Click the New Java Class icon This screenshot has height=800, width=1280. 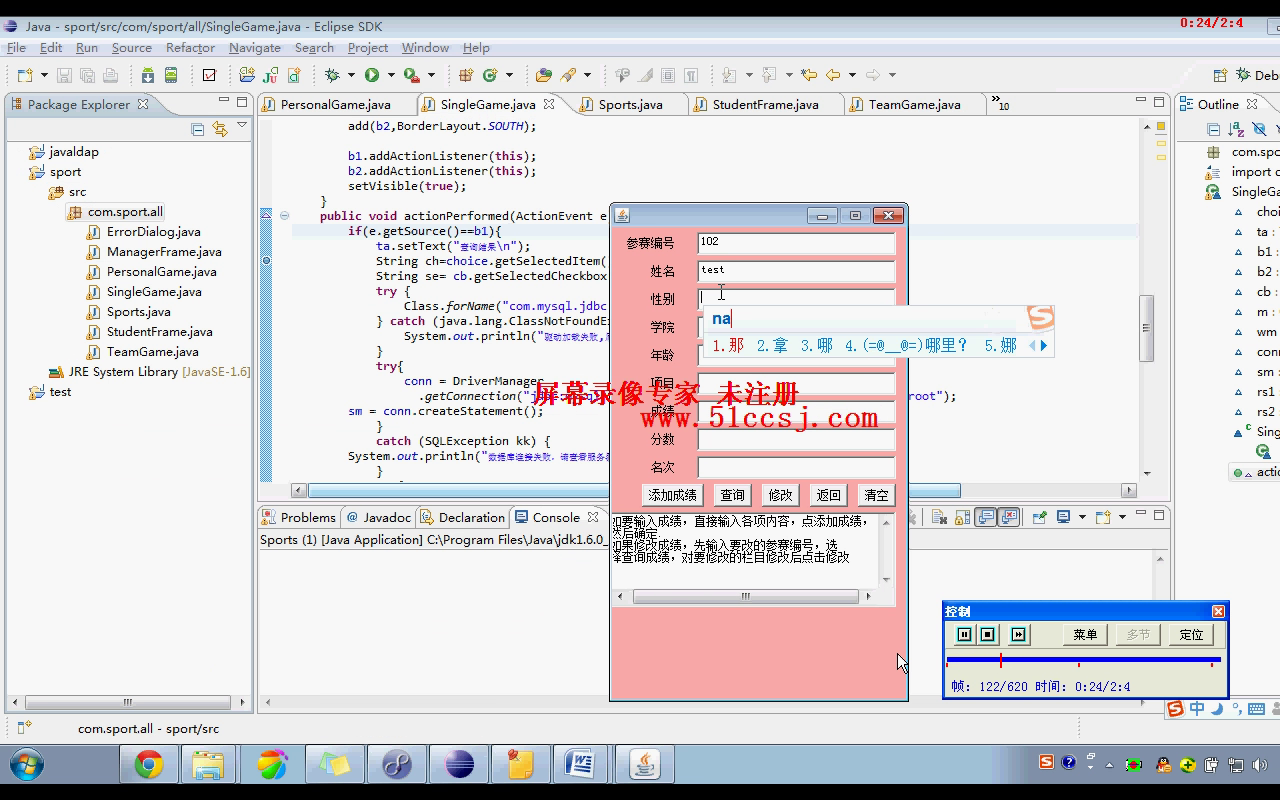click(490, 75)
